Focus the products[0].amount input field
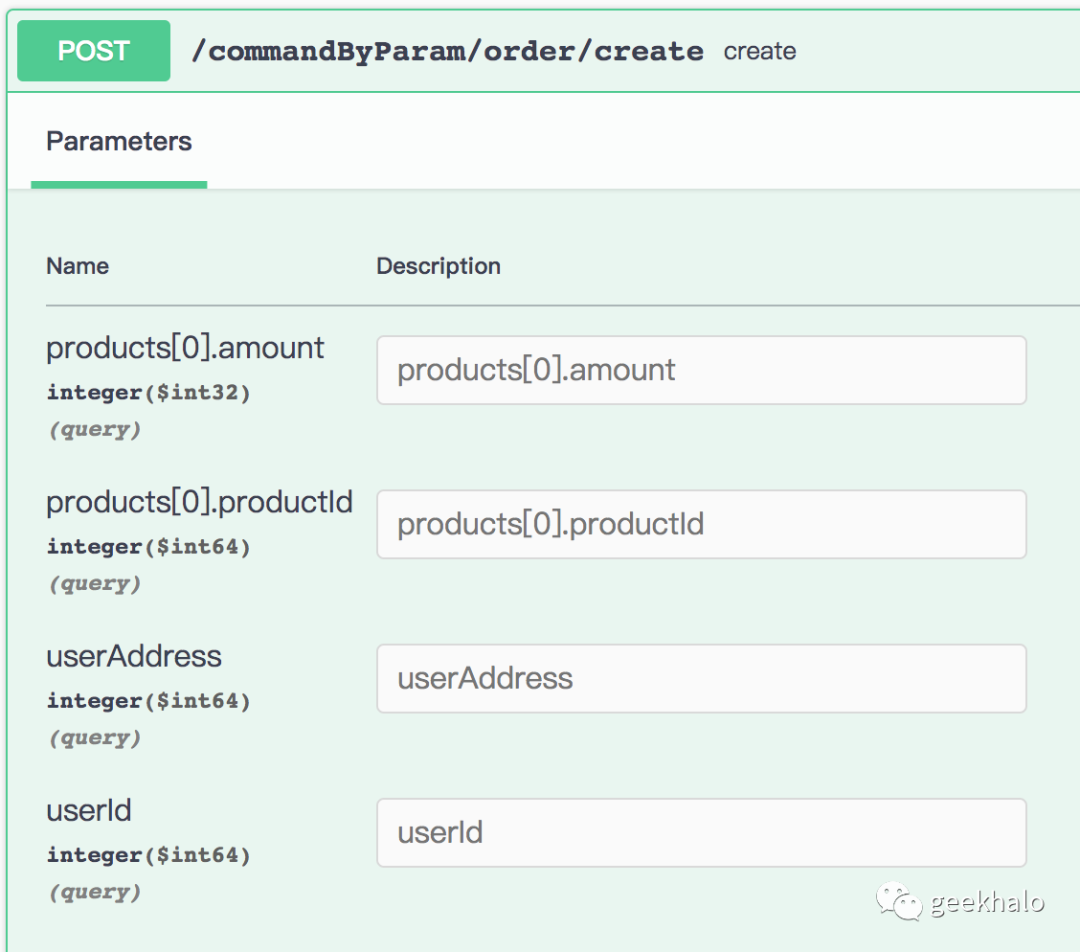The image size is (1080, 952). pyautogui.click(x=701, y=370)
